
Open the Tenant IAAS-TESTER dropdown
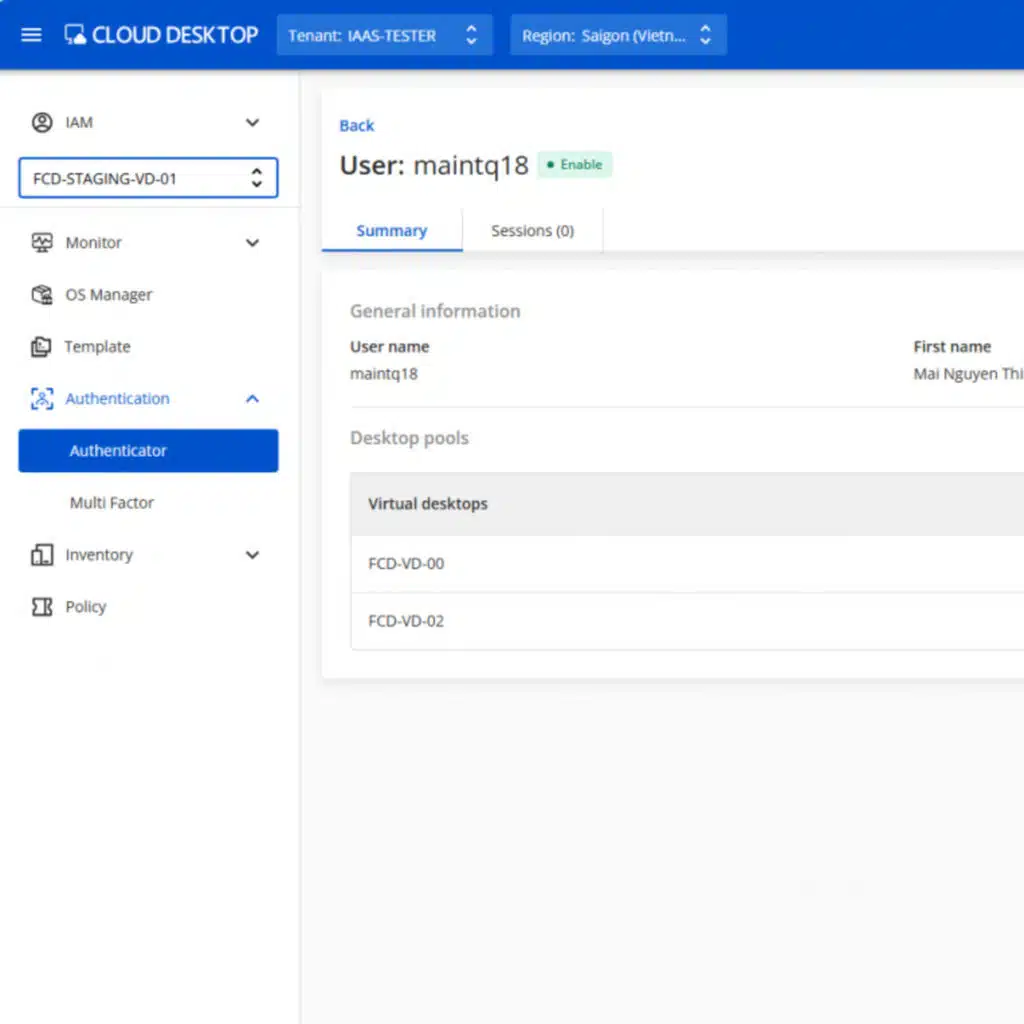tap(384, 34)
